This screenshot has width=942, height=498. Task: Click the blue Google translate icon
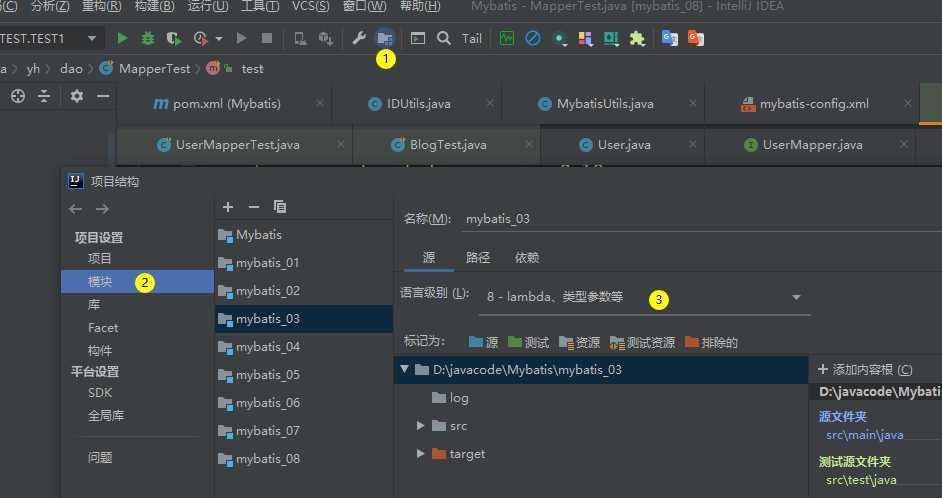coord(669,38)
